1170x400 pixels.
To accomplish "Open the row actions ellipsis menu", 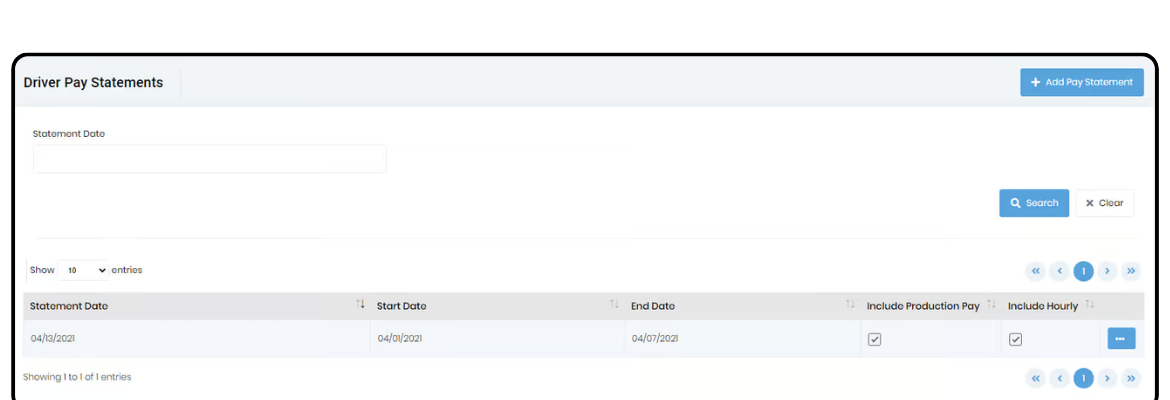I will 1121,339.
